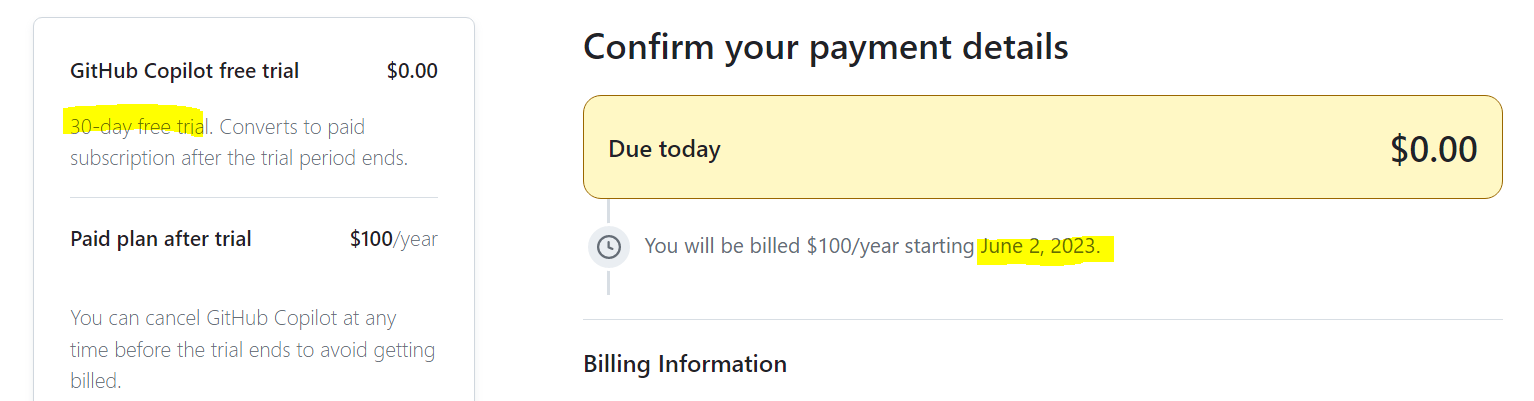Click the GitHub Copilot free trial title
Image resolution: width=1534 pixels, height=401 pixels.
coord(185,71)
